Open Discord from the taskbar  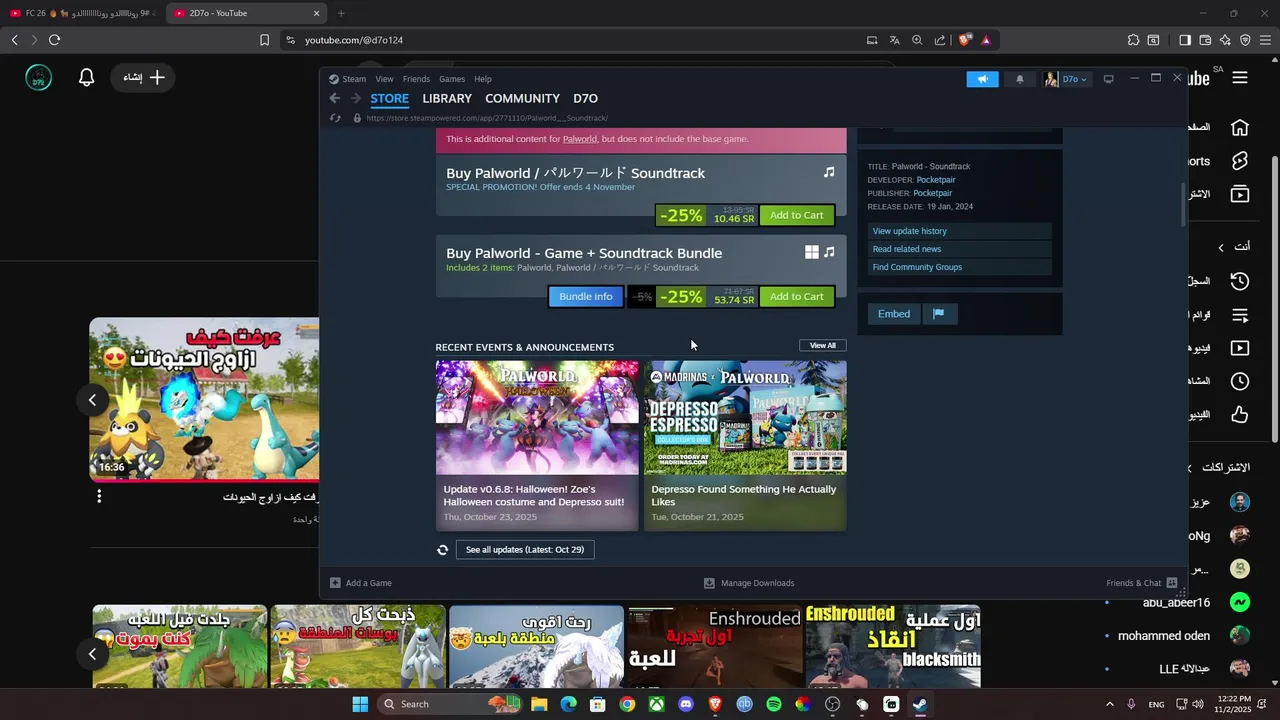(686, 704)
